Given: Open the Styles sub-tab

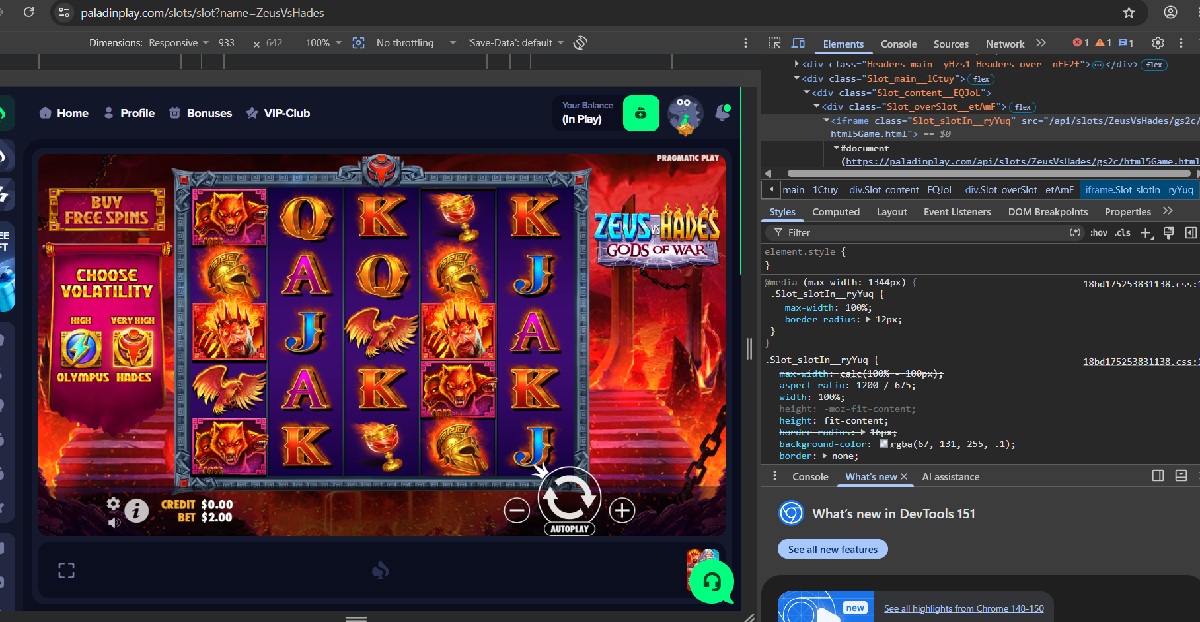Looking at the screenshot, I should coord(782,212).
